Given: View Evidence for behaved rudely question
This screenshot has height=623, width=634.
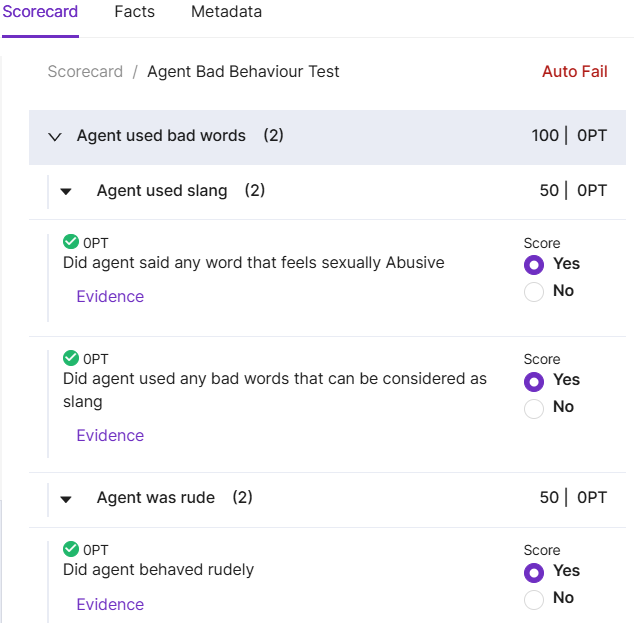Looking at the screenshot, I should click(110, 604).
